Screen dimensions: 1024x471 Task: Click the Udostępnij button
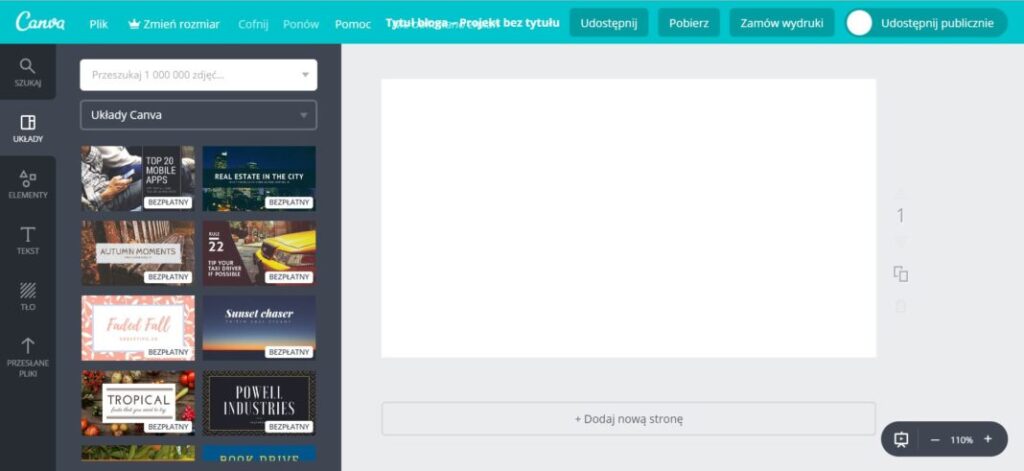(609, 23)
